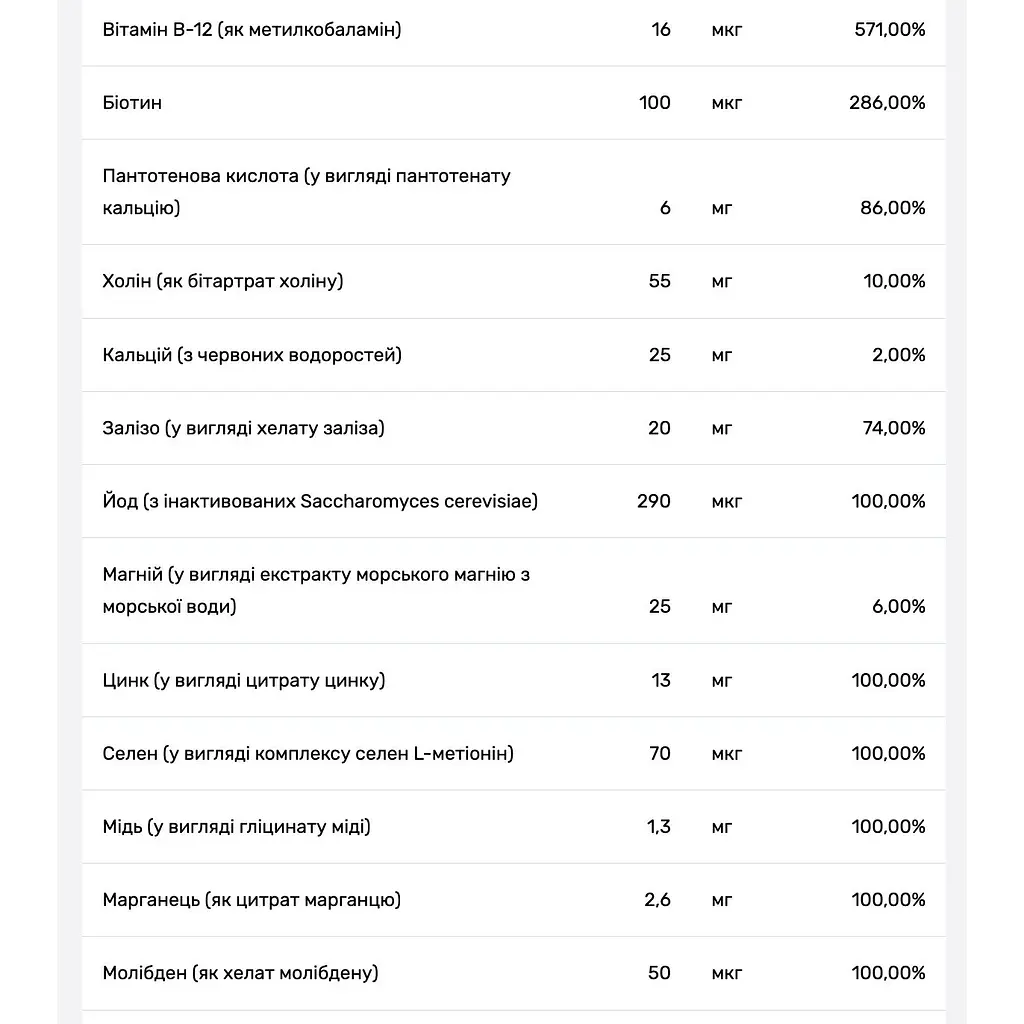This screenshot has width=1024, height=1024.
Task: Select the Вітамін B-12 ingredient name
Action: click(x=251, y=30)
